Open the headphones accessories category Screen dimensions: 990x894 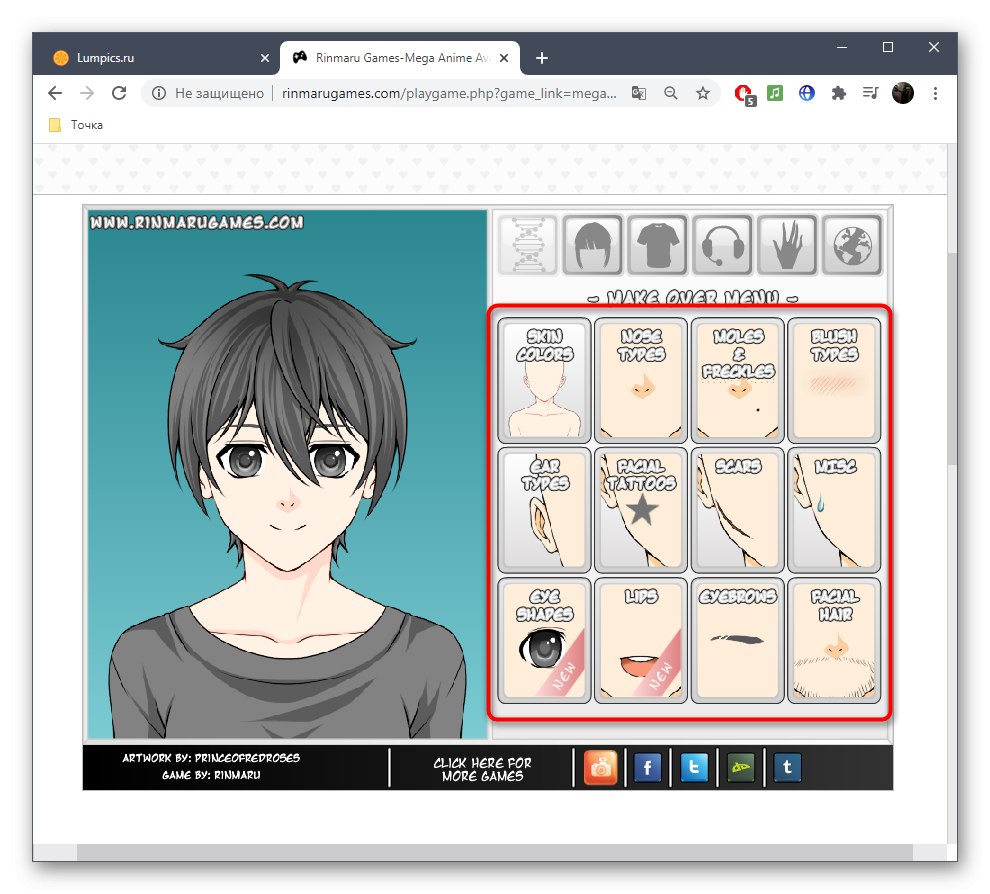pyautogui.click(x=722, y=245)
